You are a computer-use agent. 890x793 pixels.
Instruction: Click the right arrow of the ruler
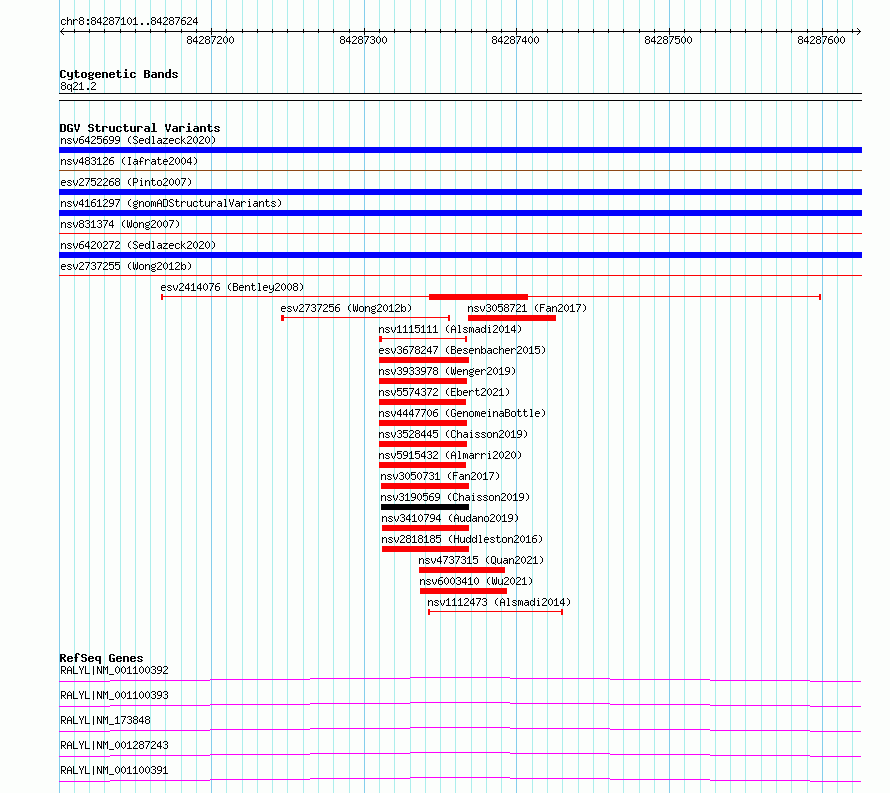point(858,32)
